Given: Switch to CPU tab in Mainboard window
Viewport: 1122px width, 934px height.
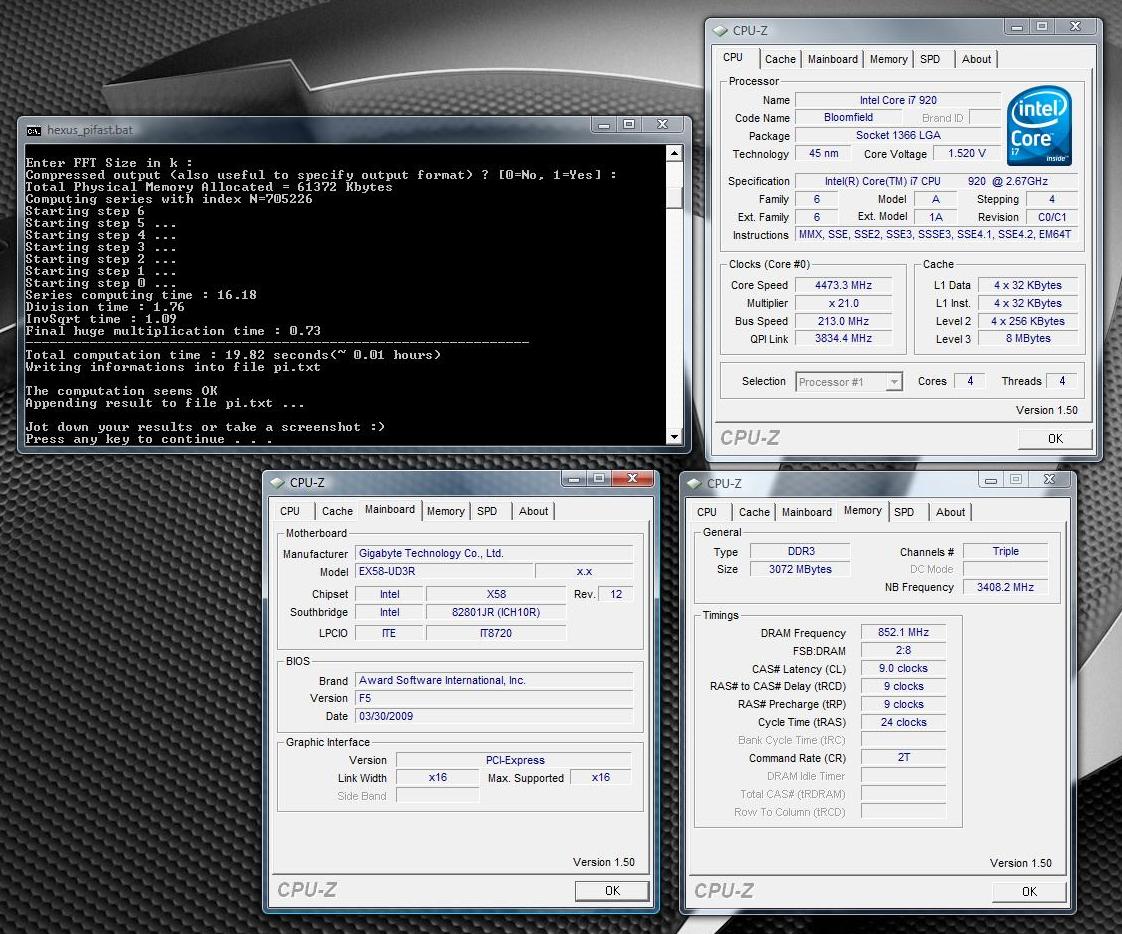Looking at the screenshot, I should 290,511.
